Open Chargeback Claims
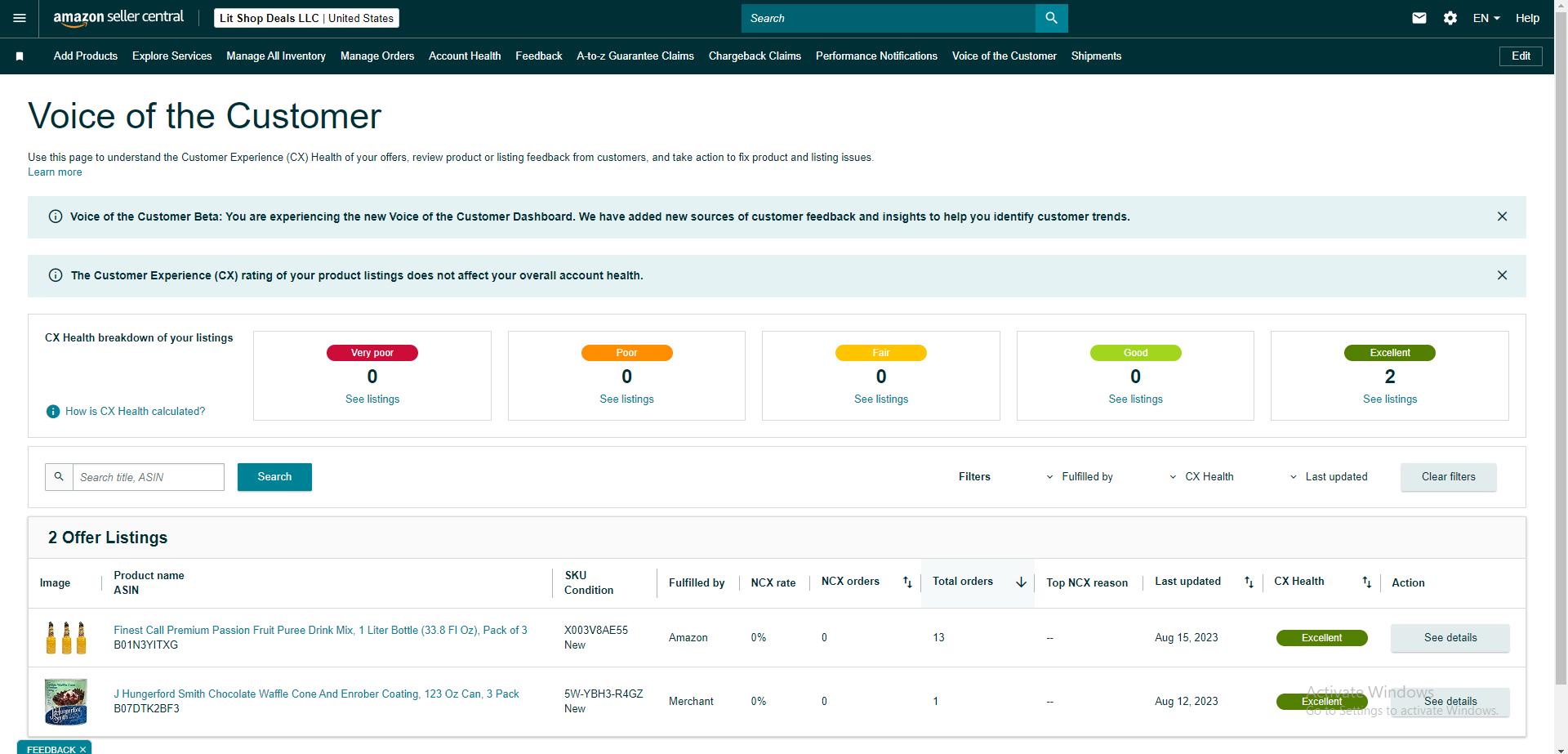Viewport: 1568px width, 754px height. (x=755, y=56)
